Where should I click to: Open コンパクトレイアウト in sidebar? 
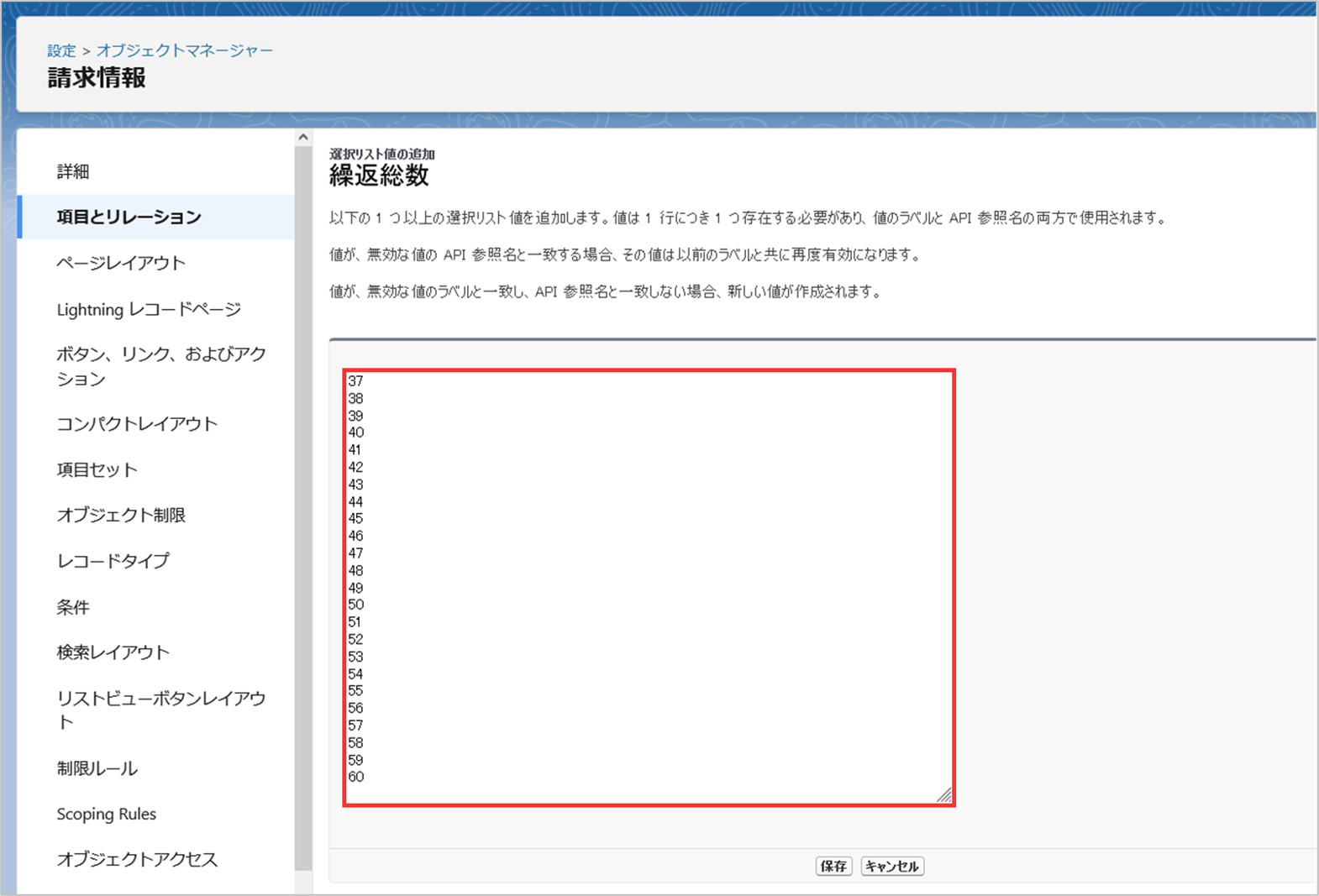137,424
